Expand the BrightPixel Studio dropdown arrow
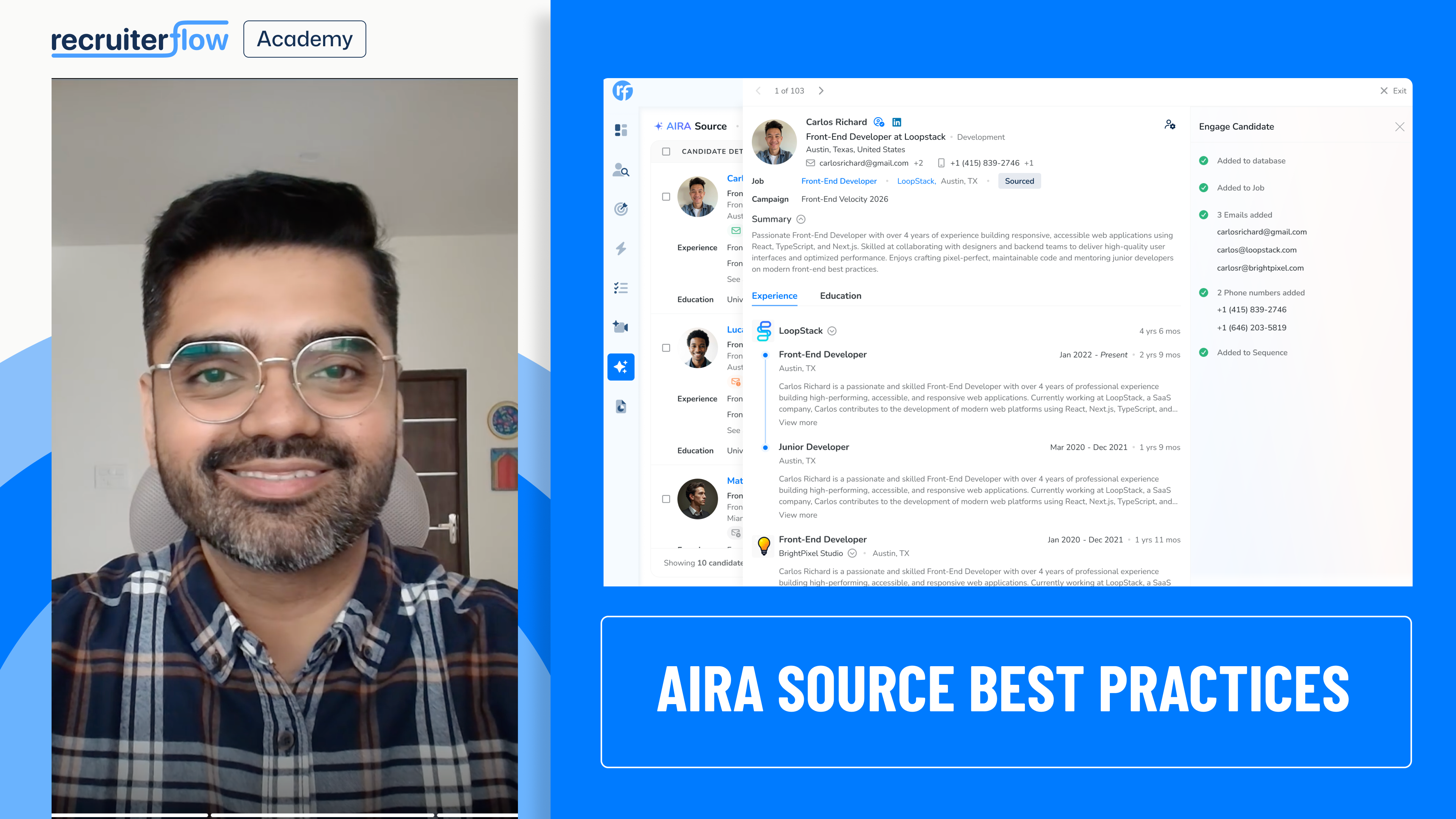Image resolution: width=1456 pixels, height=819 pixels. (852, 553)
